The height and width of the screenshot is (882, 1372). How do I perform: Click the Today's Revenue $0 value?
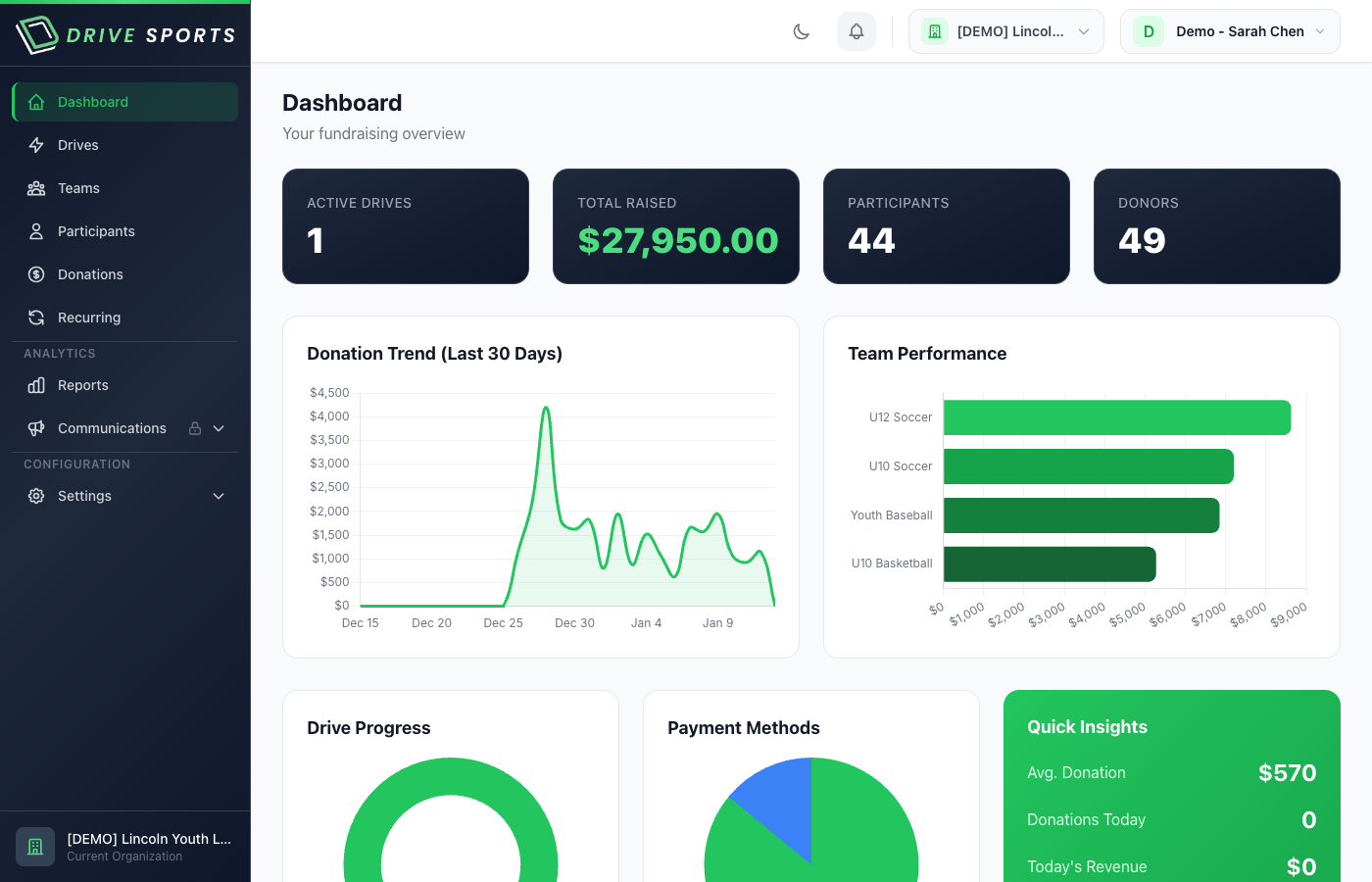pos(1300,867)
